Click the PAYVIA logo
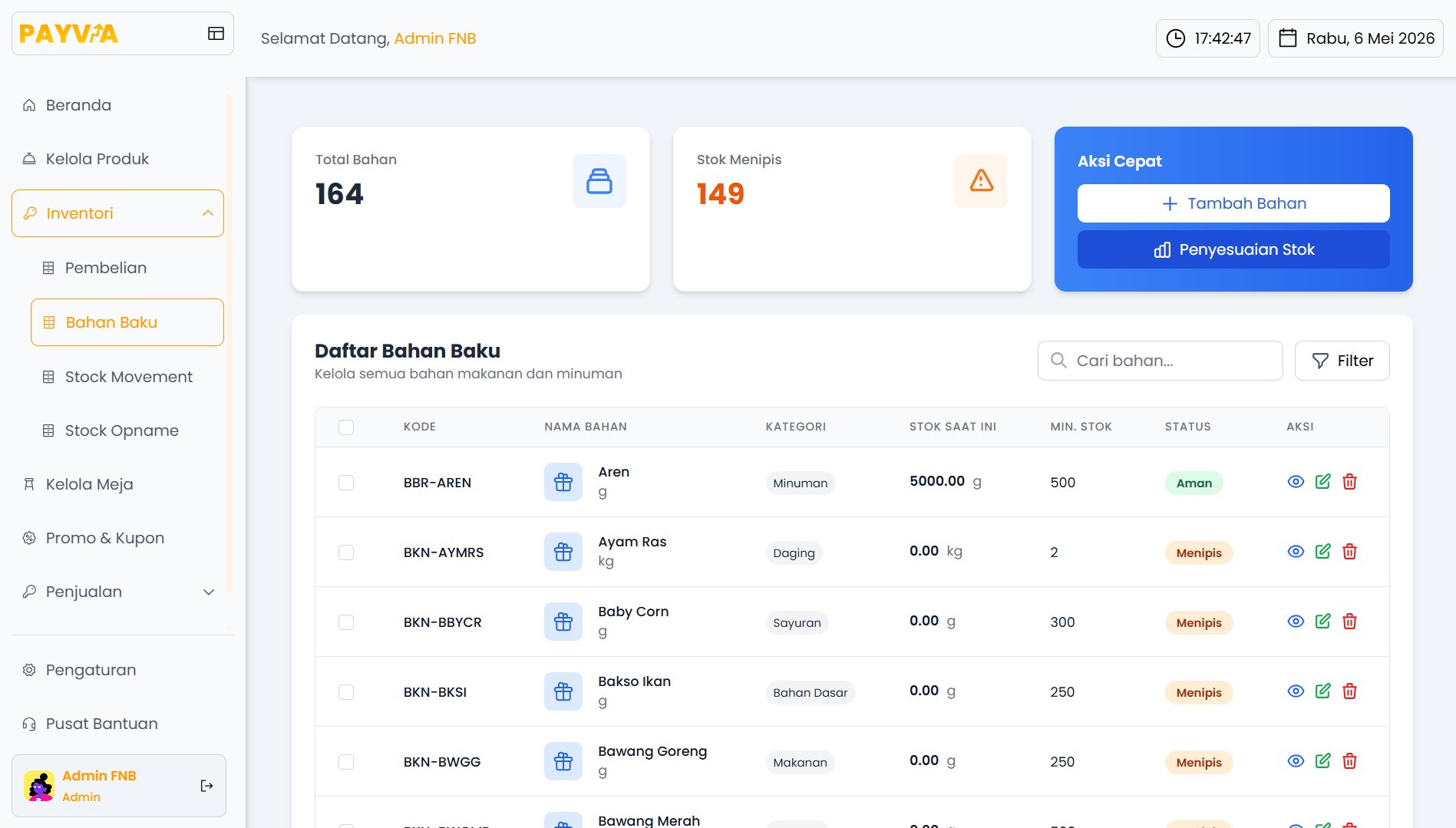The height and width of the screenshot is (828, 1456). pos(68,34)
